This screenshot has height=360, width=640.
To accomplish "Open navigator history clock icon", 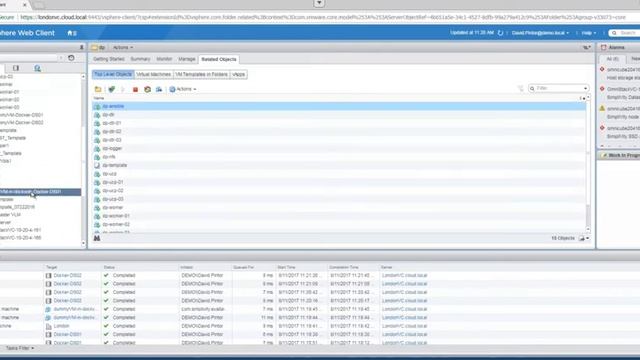I will (x=71, y=58).
